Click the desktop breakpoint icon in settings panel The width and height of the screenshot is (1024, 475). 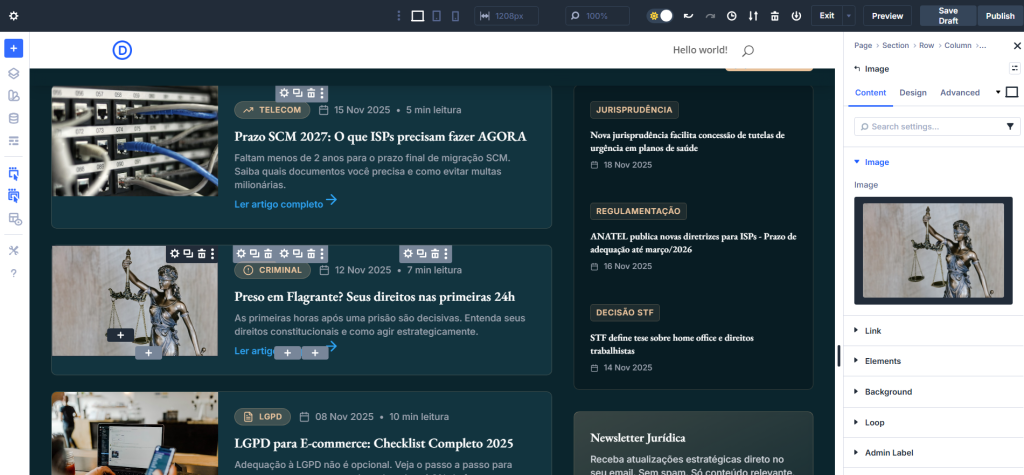click(x=1012, y=92)
